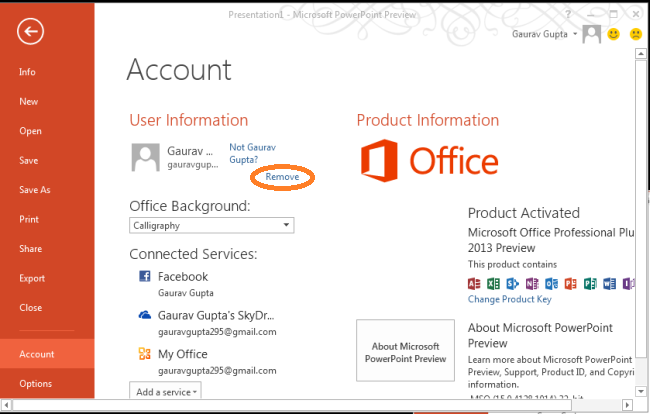Open the Print page
Viewport: 650px width, 414px height.
pos(29,219)
